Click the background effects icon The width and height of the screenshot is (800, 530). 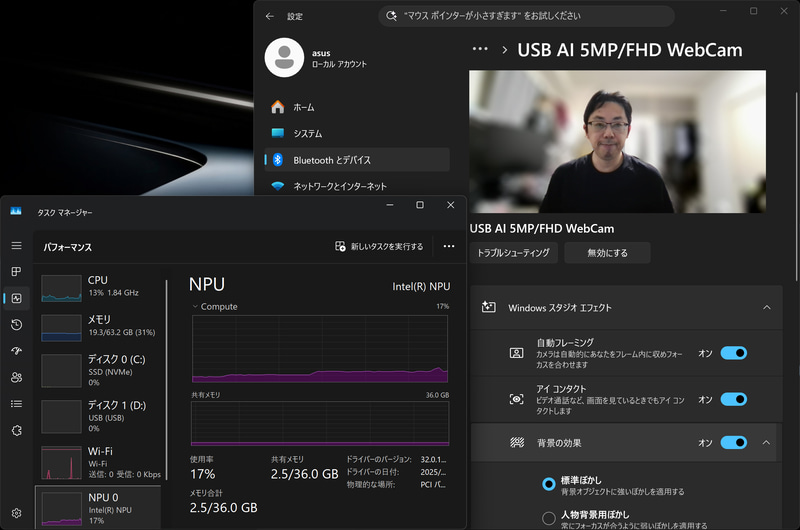click(517, 442)
